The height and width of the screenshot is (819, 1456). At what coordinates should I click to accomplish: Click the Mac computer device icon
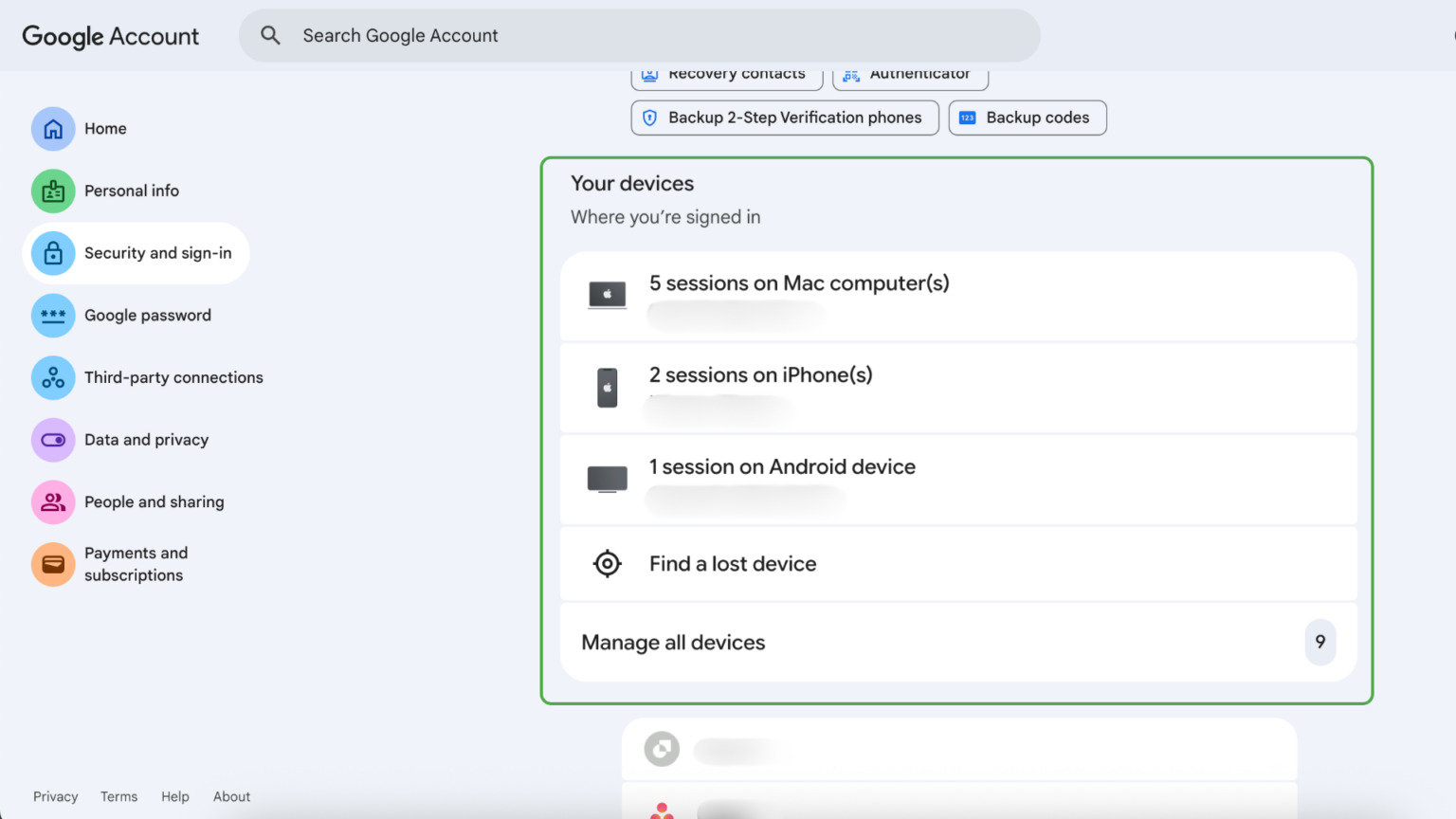[x=608, y=296]
